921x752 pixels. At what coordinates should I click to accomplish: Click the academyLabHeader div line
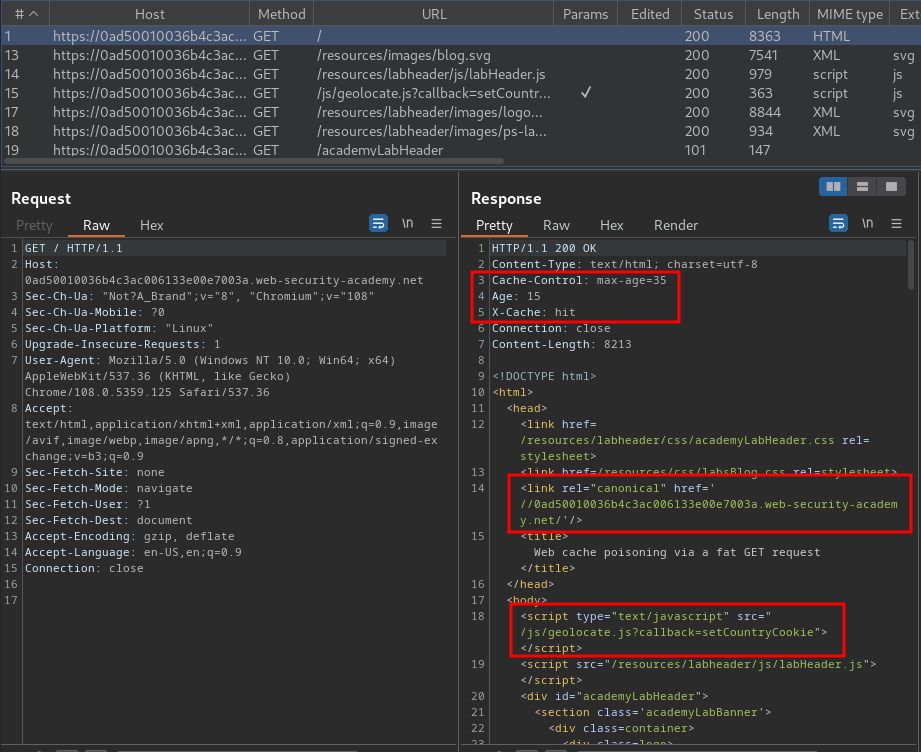pos(614,696)
